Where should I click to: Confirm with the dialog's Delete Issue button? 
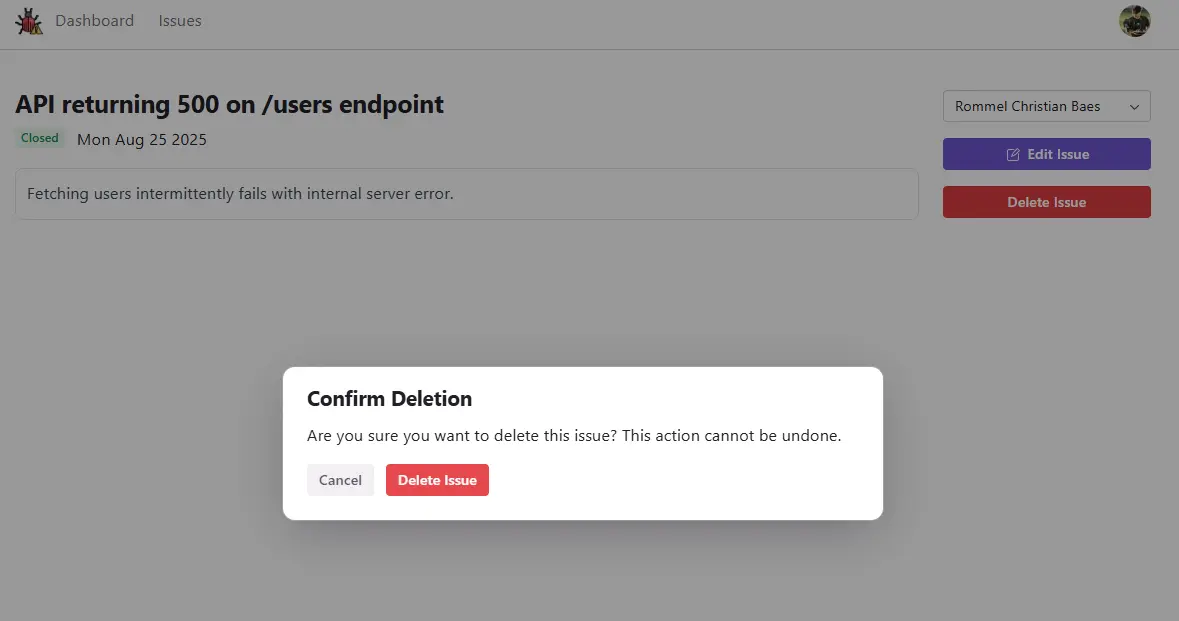[437, 480]
